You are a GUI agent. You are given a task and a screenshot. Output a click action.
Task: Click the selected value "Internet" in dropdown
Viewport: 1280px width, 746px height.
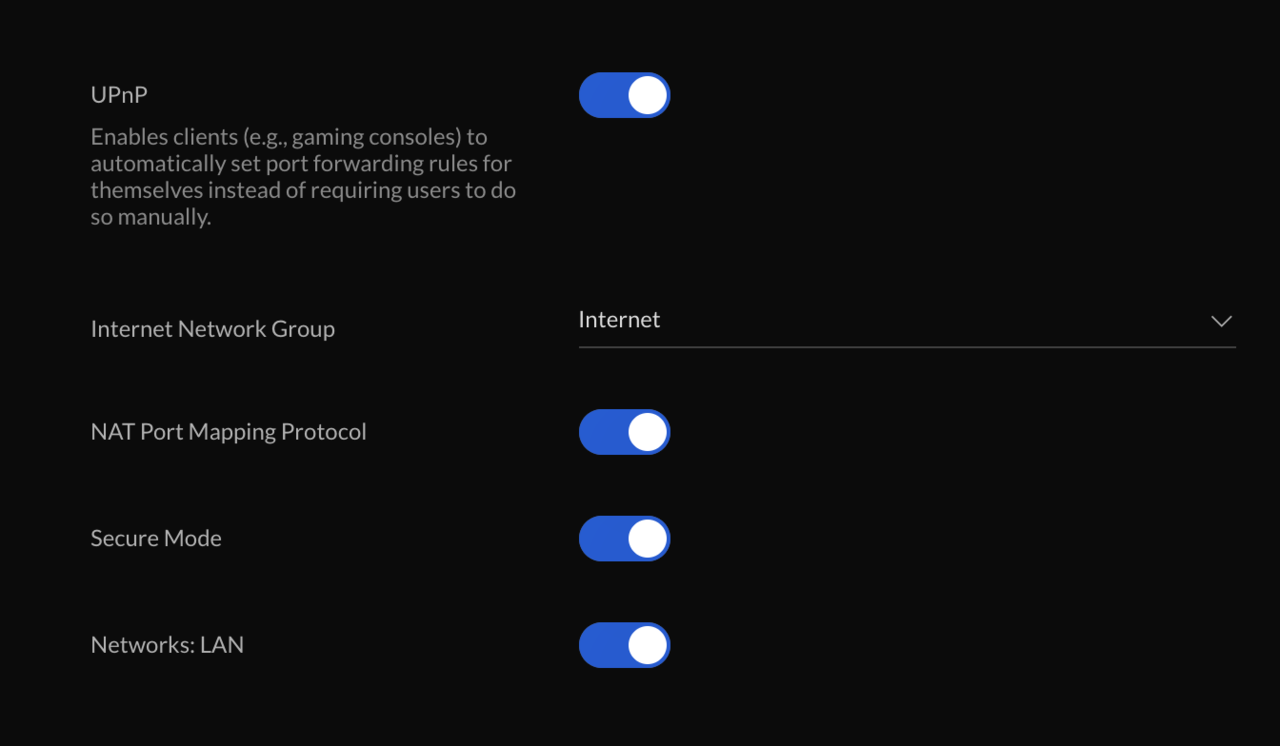[x=619, y=320]
